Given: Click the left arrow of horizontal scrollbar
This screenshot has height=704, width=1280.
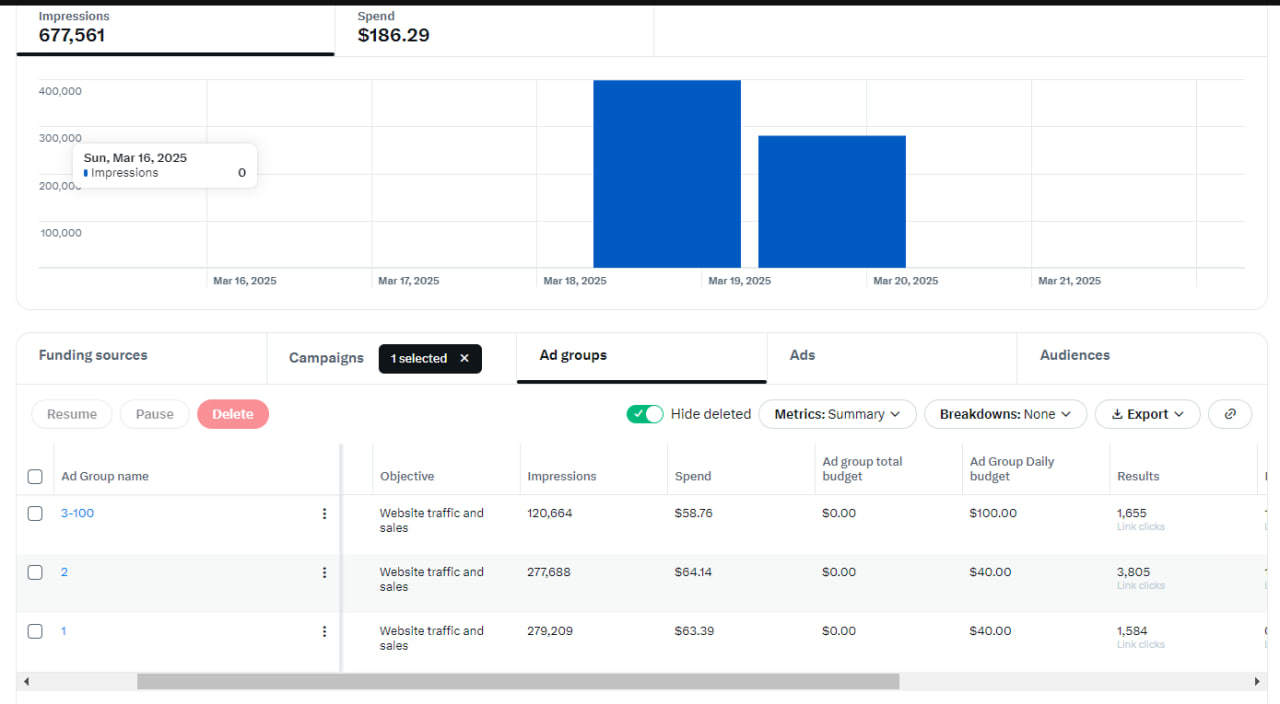Looking at the screenshot, I should click(26, 681).
